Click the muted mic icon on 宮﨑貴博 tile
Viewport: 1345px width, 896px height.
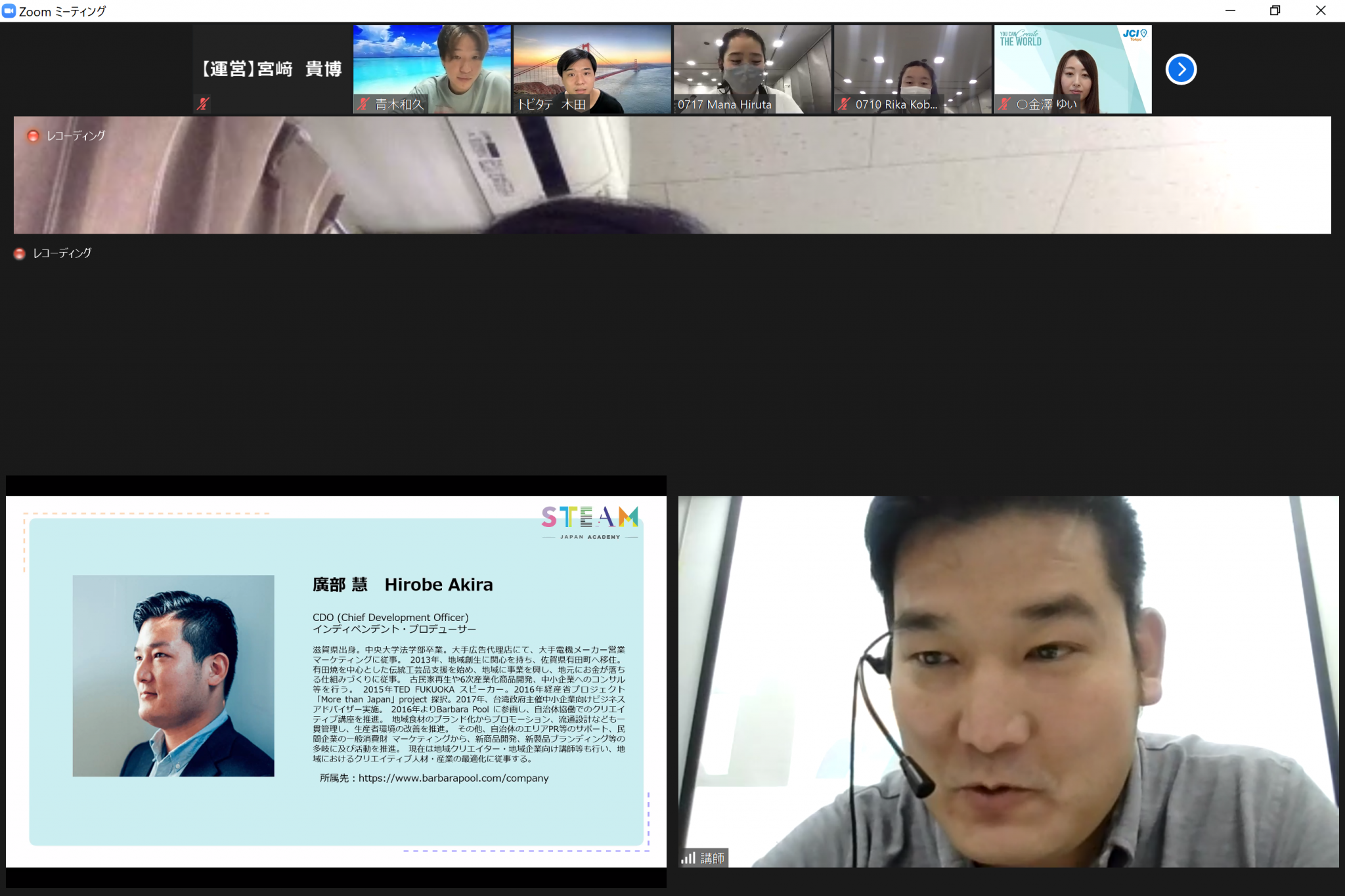point(203,103)
